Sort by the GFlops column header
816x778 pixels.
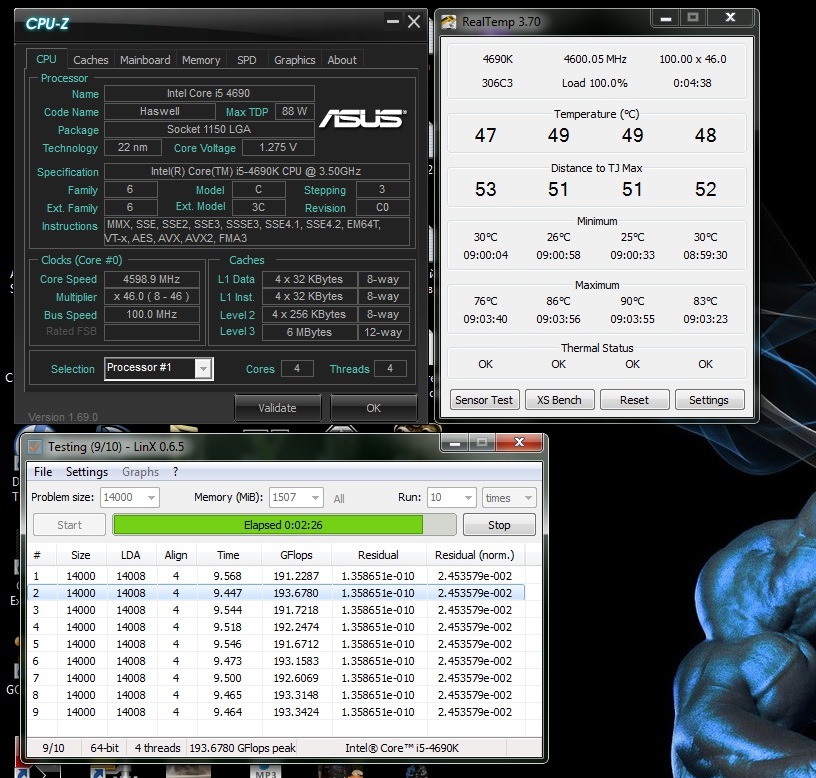[x=296, y=555]
